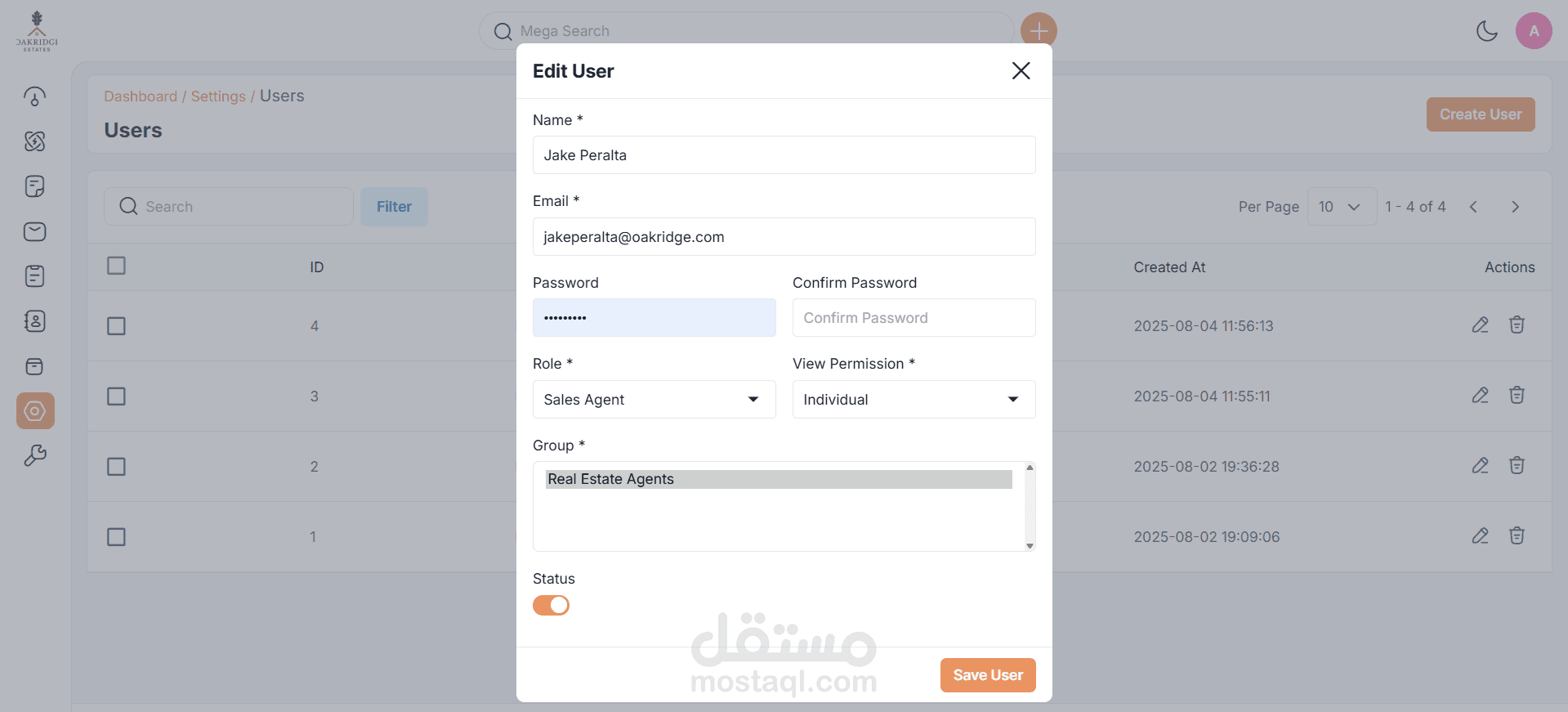
Task: Click the dark mode moon icon
Action: [1486, 31]
